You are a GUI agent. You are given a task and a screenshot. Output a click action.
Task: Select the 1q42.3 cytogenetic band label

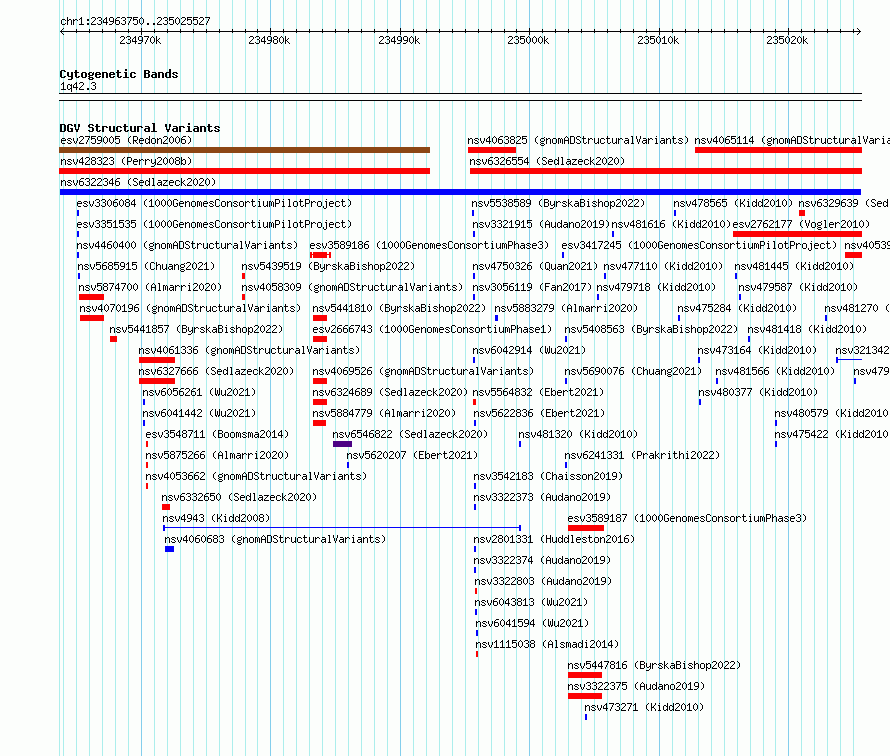(78, 86)
